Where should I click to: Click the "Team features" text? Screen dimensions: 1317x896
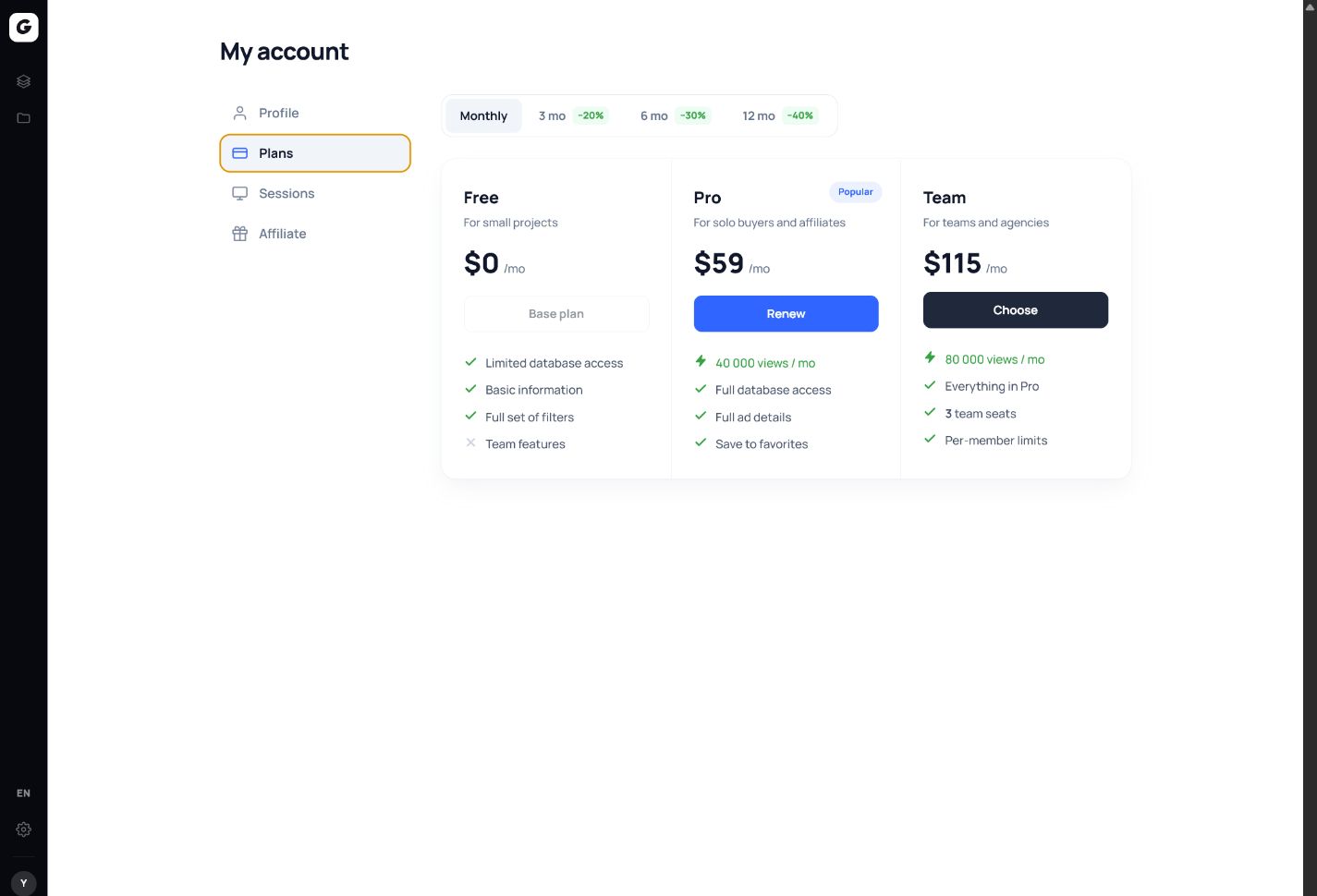tap(525, 444)
